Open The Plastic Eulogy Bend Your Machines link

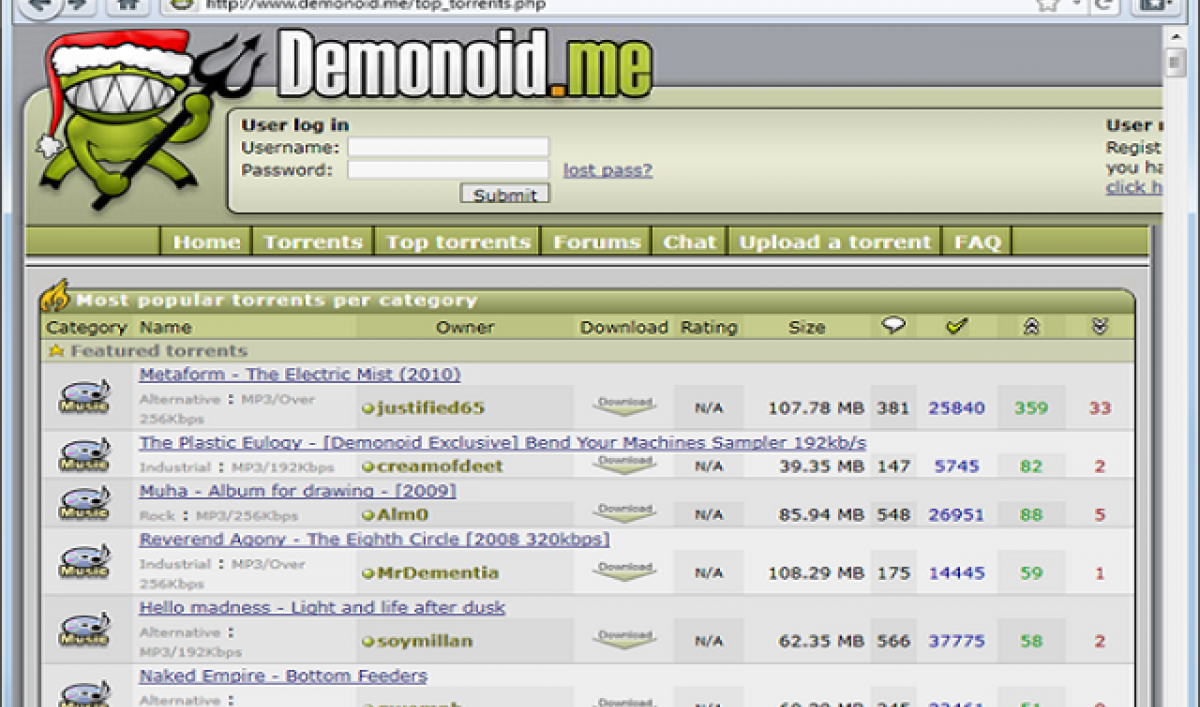pos(503,442)
